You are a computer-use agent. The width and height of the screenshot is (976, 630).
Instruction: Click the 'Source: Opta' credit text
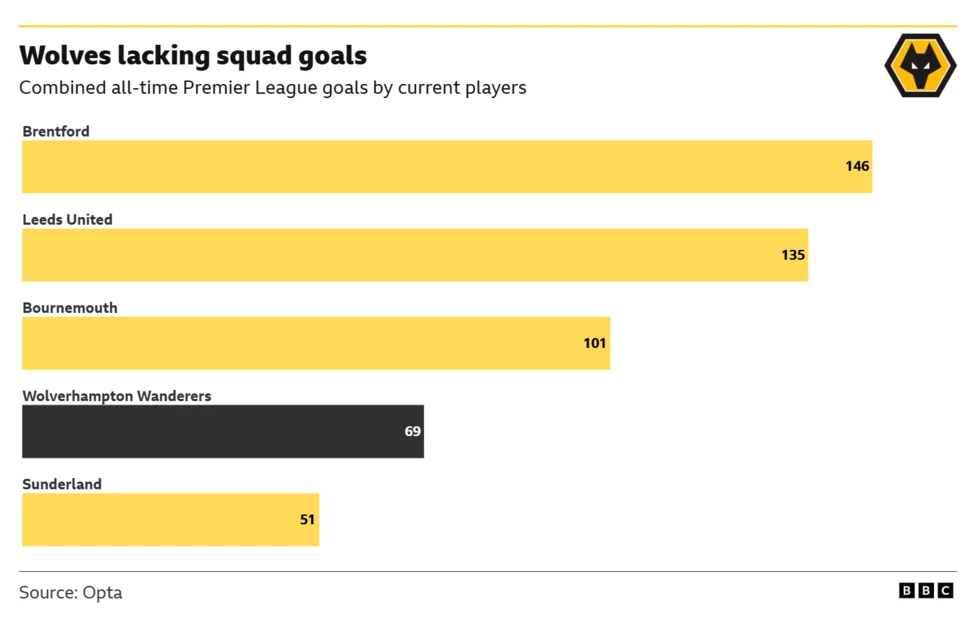[71, 592]
